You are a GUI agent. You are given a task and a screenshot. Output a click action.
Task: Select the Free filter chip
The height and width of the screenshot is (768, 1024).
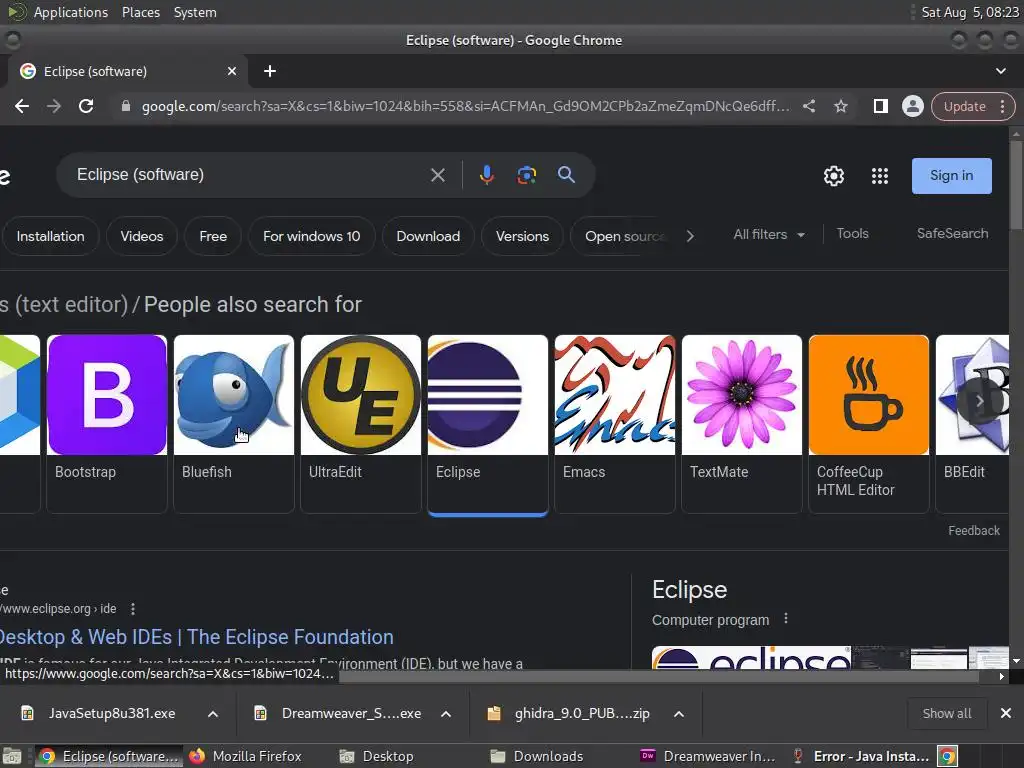[213, 236]
